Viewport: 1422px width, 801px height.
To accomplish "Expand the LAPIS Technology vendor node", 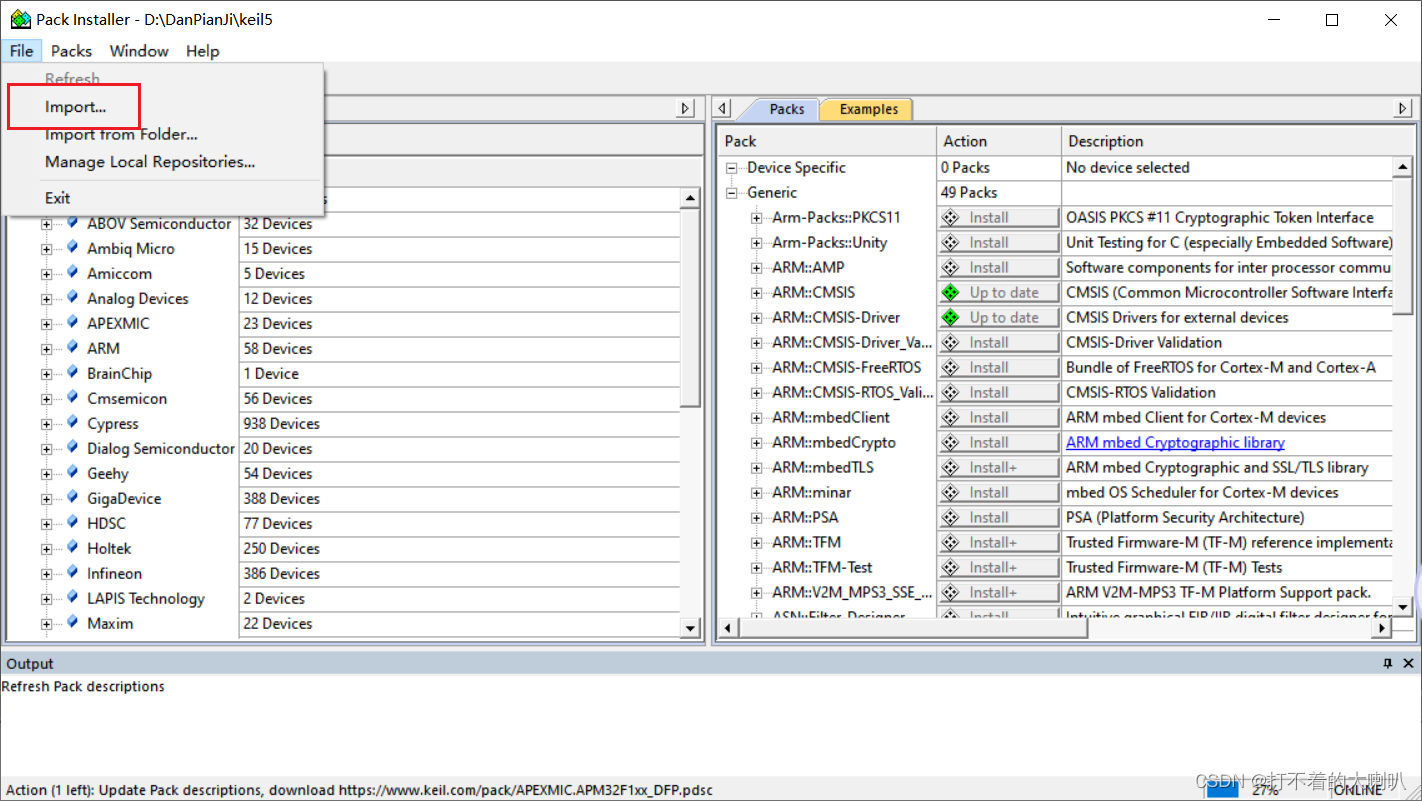I will (46, 599).
